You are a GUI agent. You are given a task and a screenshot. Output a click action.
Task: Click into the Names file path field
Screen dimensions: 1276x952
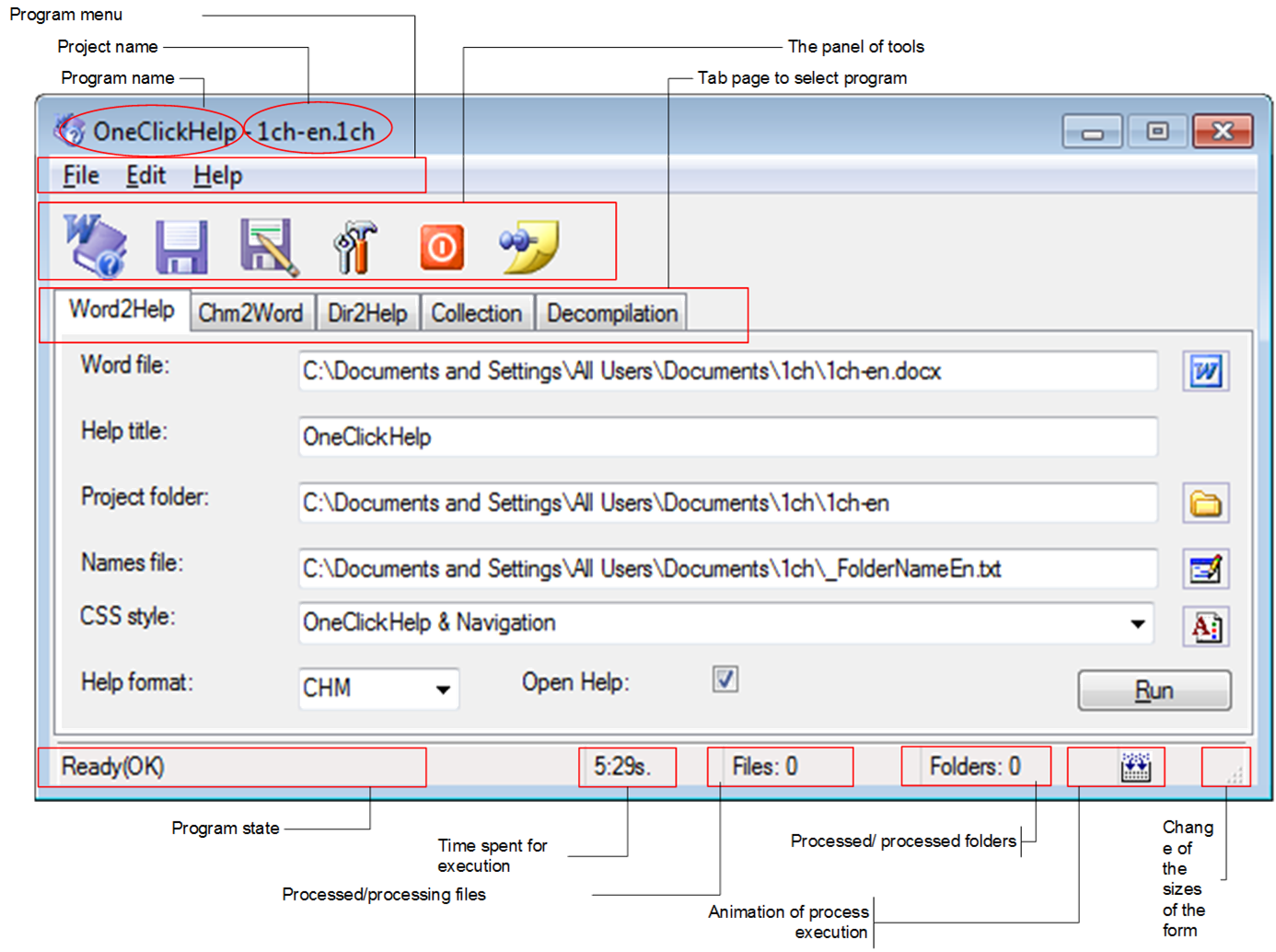coord(727,569)
